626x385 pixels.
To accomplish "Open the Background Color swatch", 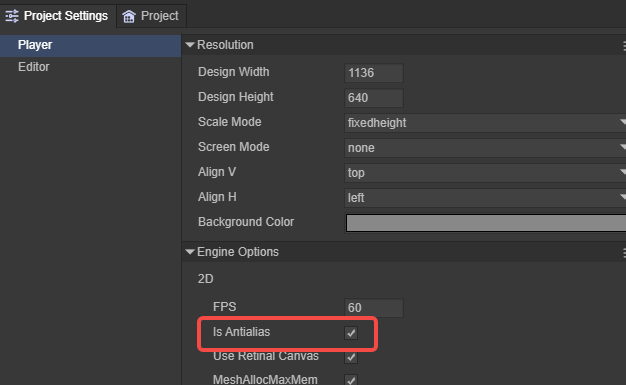I will [x=486, y=223].
